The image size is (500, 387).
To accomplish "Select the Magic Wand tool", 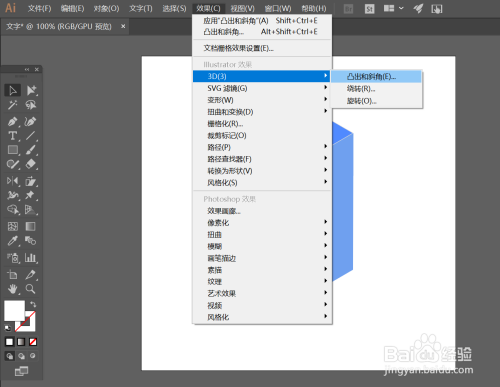I will [x=13, y=105].
